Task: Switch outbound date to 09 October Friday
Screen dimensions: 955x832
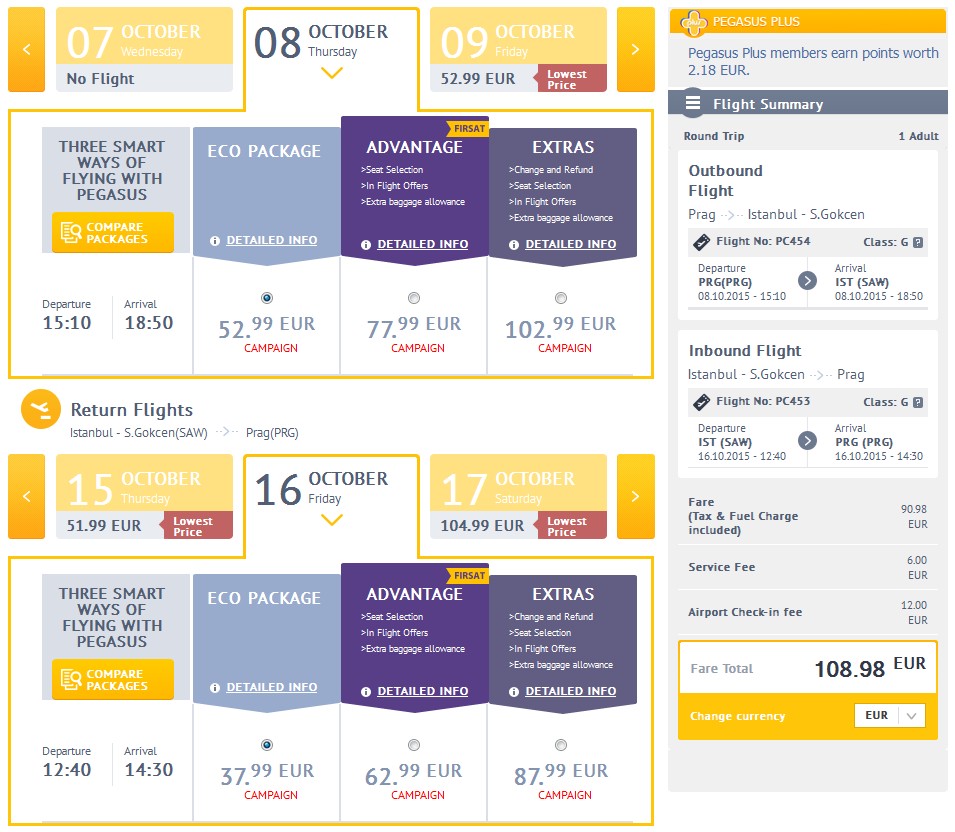Action: pos(518,49)
